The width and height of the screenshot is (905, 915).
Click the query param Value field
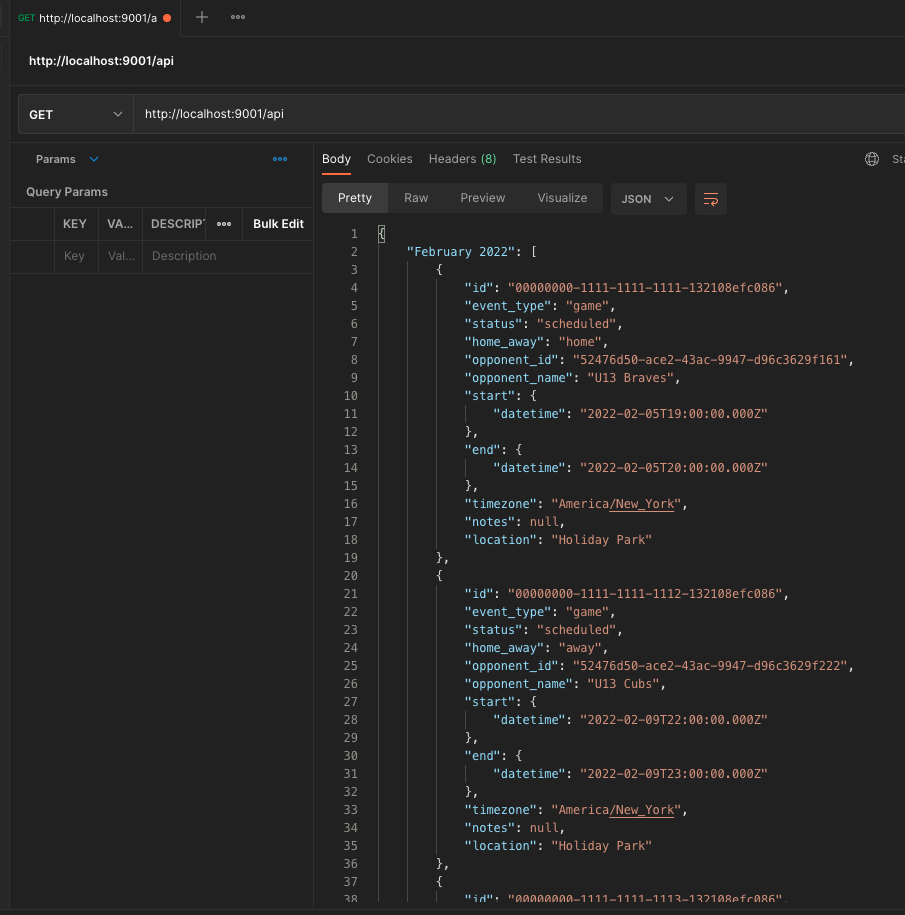pos(121,256)
